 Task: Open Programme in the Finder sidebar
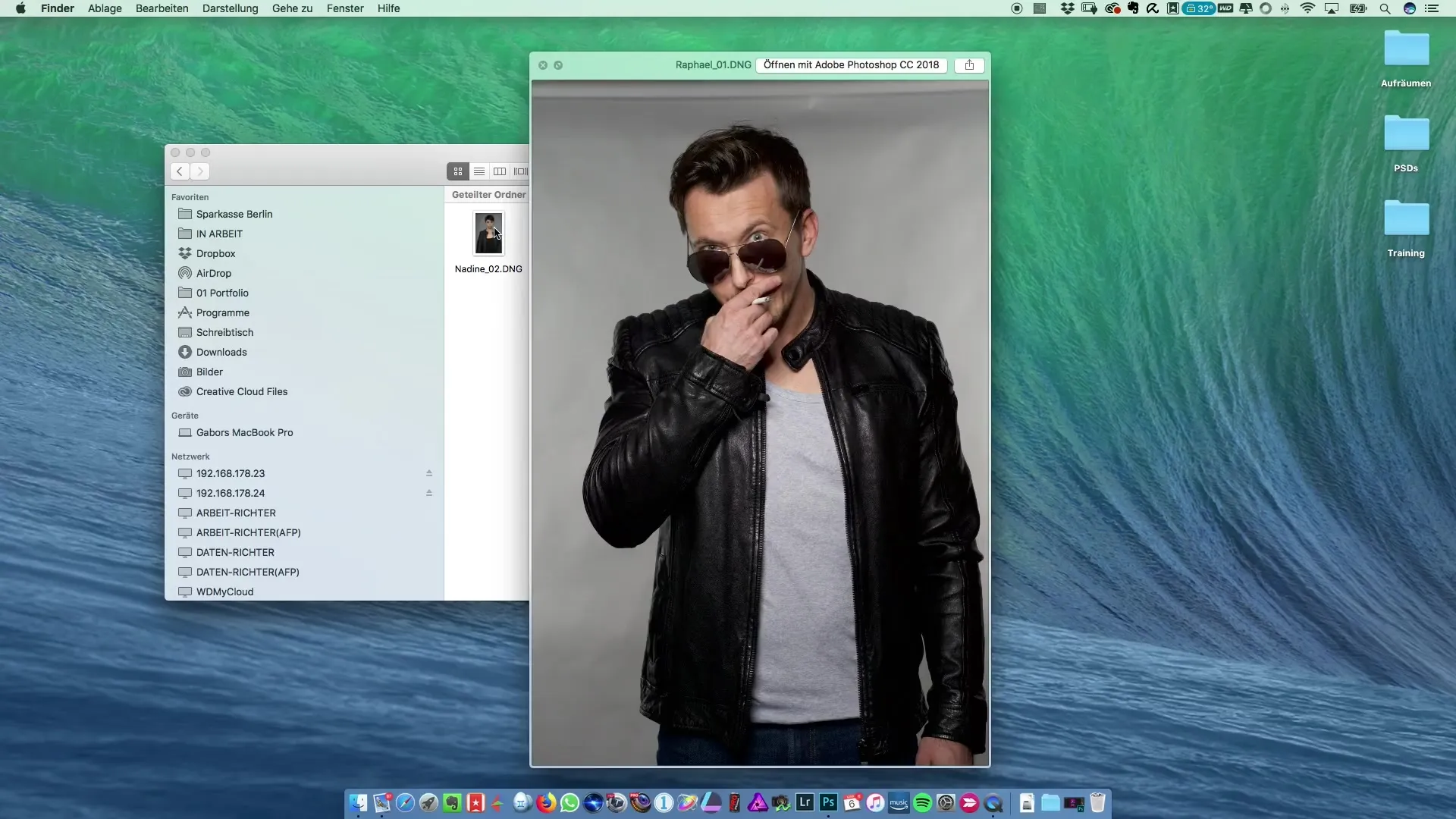click(222, 312)
